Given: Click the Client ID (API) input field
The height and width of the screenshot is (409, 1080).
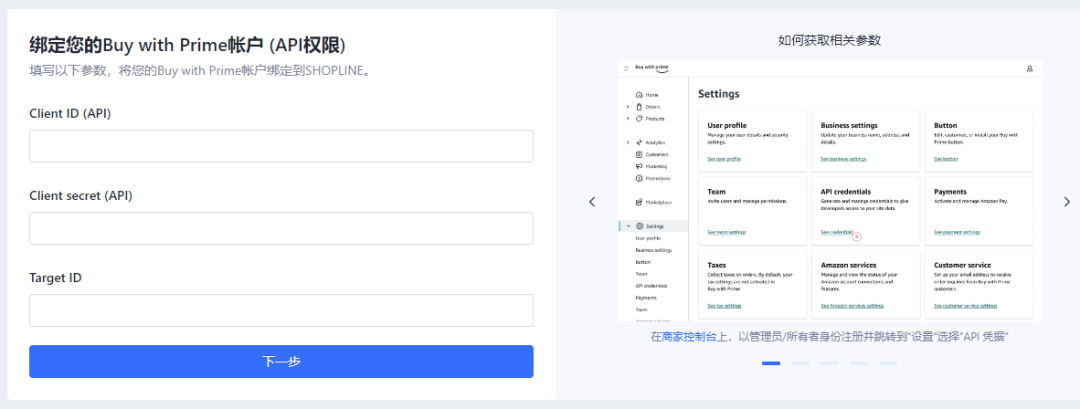Looking at the screenshot, I should pos(281,146).
